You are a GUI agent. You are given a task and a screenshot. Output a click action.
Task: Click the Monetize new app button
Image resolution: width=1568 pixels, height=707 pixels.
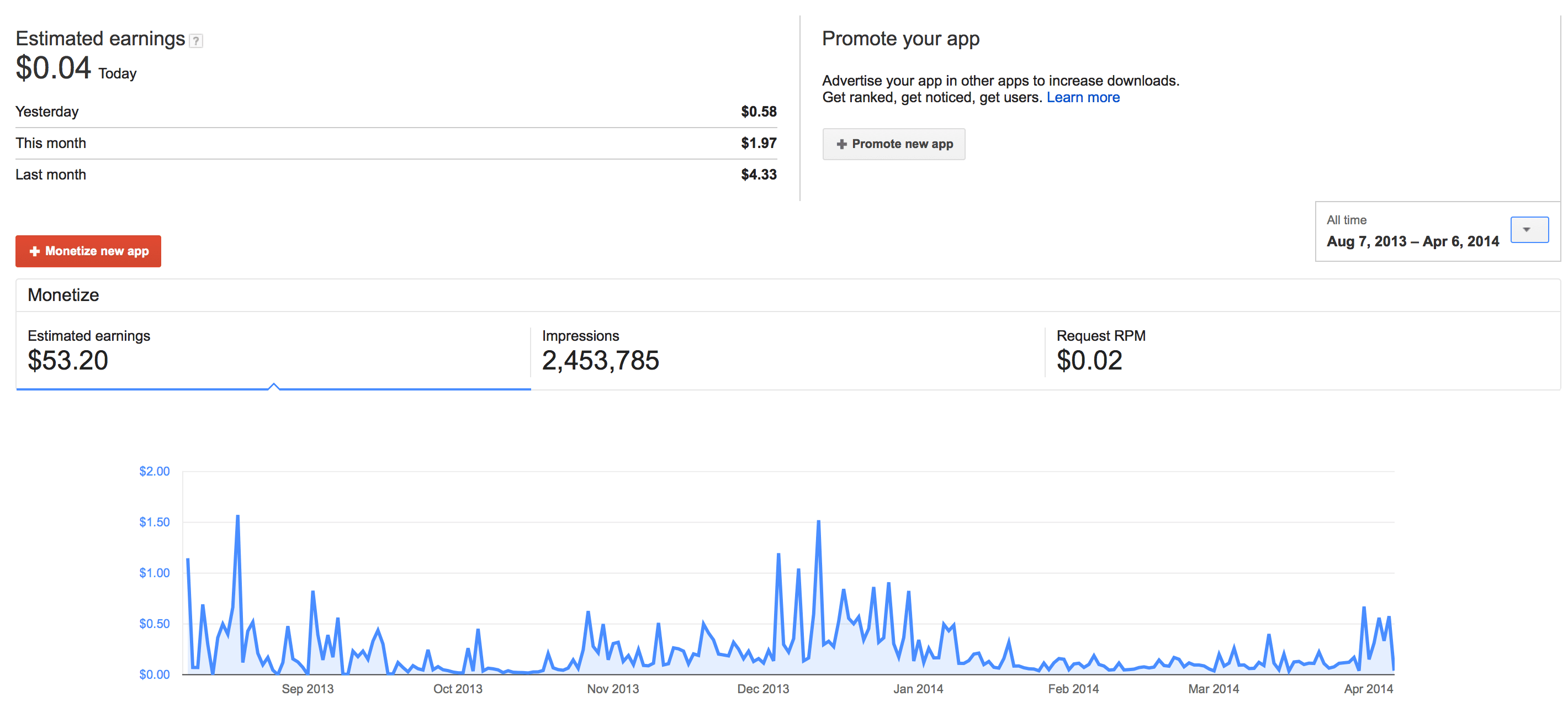88,251
